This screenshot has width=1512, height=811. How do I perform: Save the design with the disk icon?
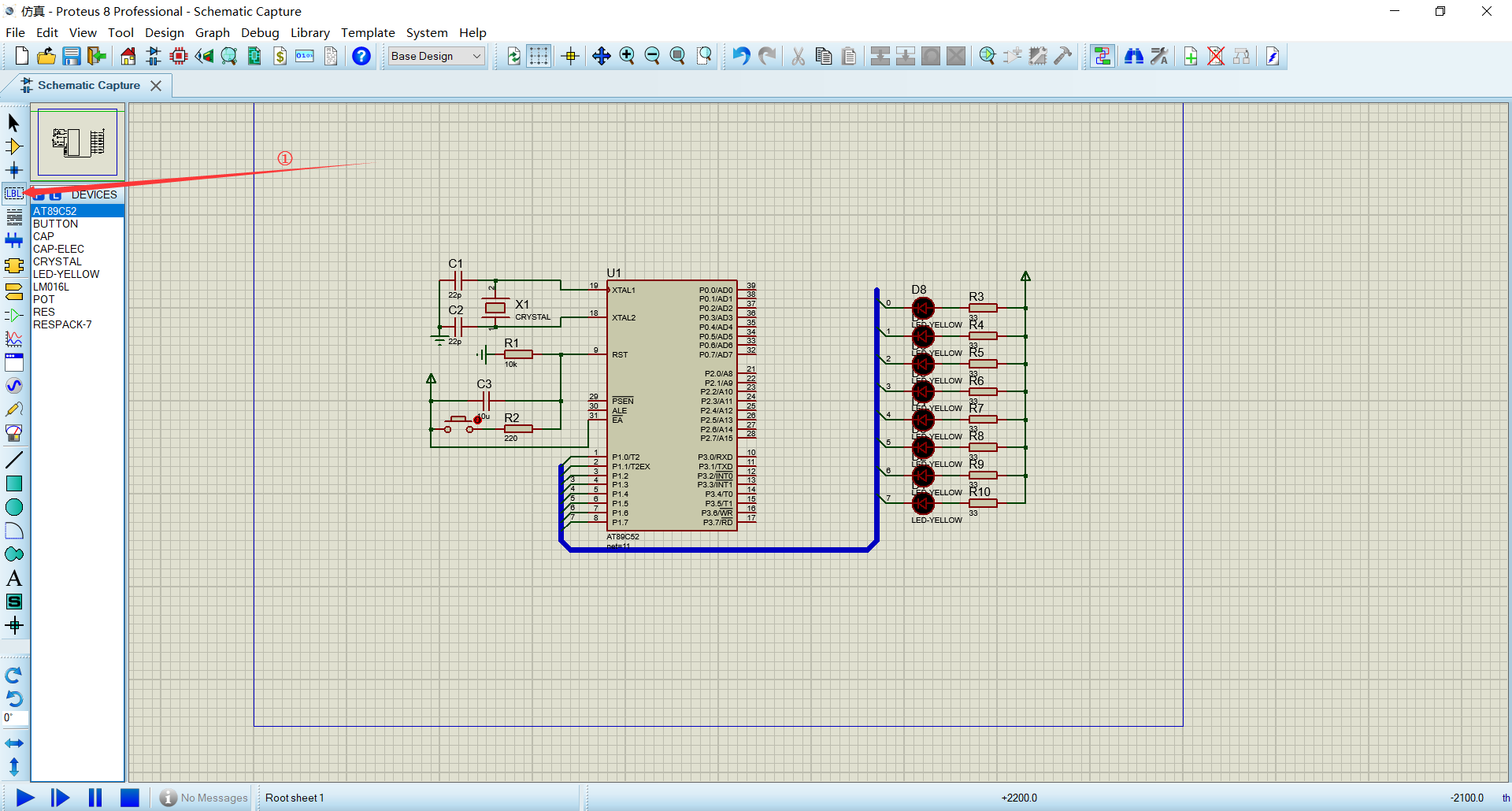pos(72,56)
